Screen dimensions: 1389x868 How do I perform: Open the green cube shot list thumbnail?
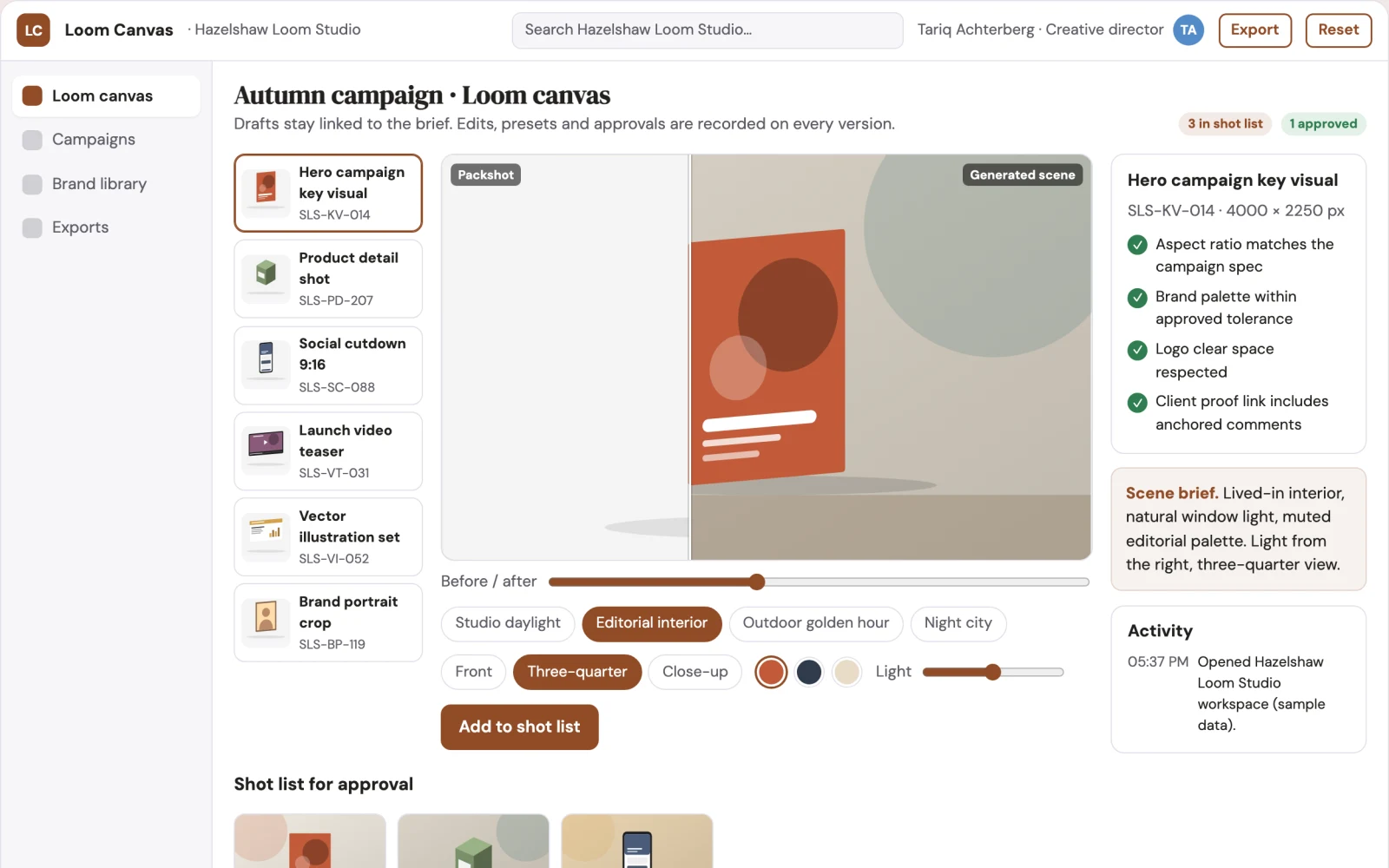pos(473,841)
